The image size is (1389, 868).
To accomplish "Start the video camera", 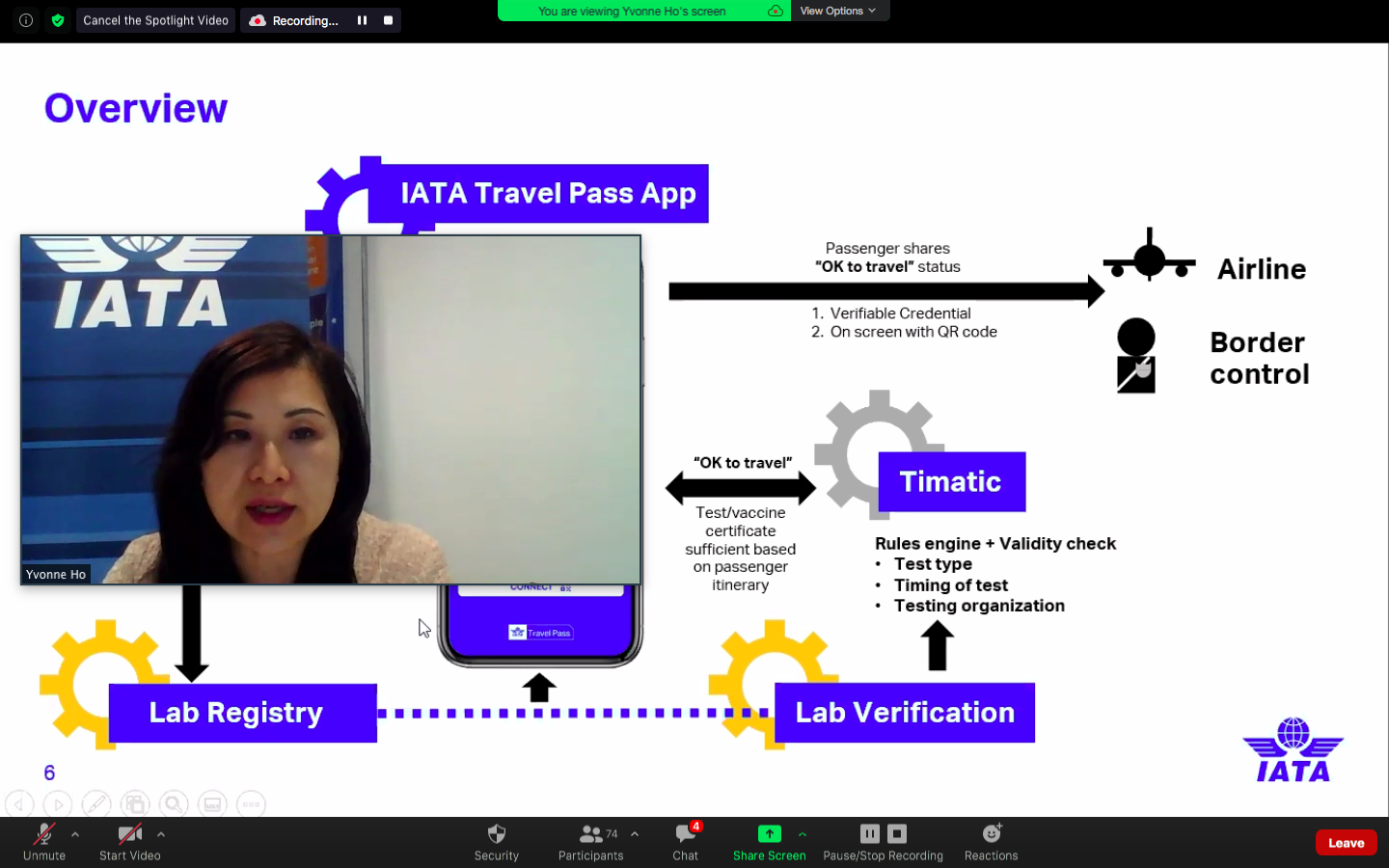I will tap(129, 841).
